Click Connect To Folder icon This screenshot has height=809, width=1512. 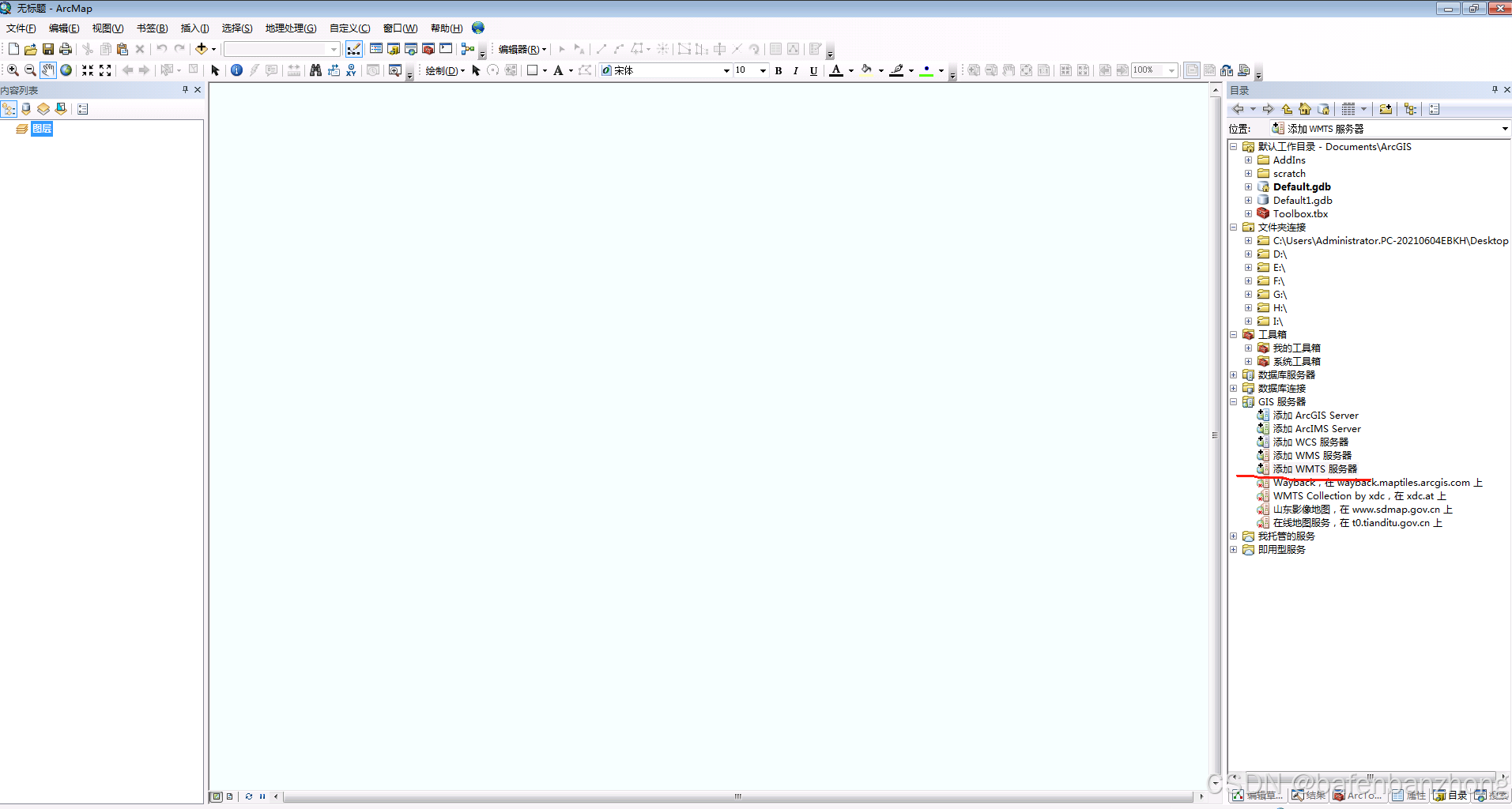1386,109
